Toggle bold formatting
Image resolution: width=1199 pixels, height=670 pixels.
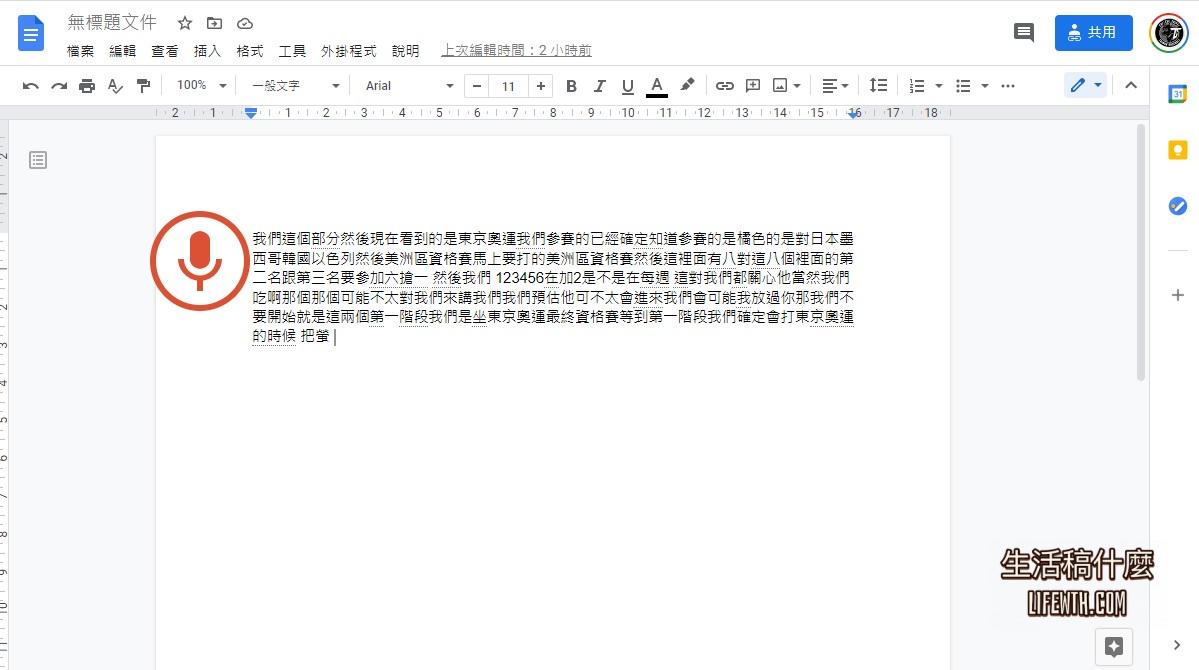tap(571, 86)
